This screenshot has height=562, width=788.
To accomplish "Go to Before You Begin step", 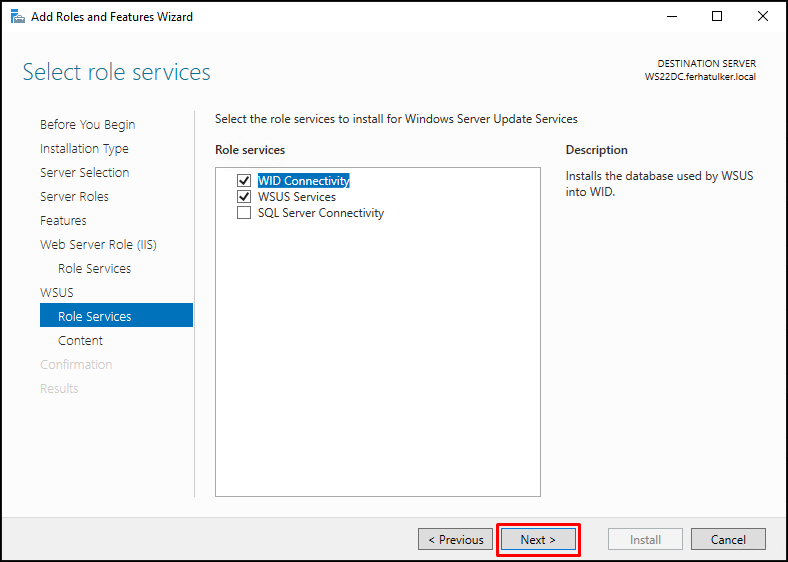I will click(x=87, y=125).
